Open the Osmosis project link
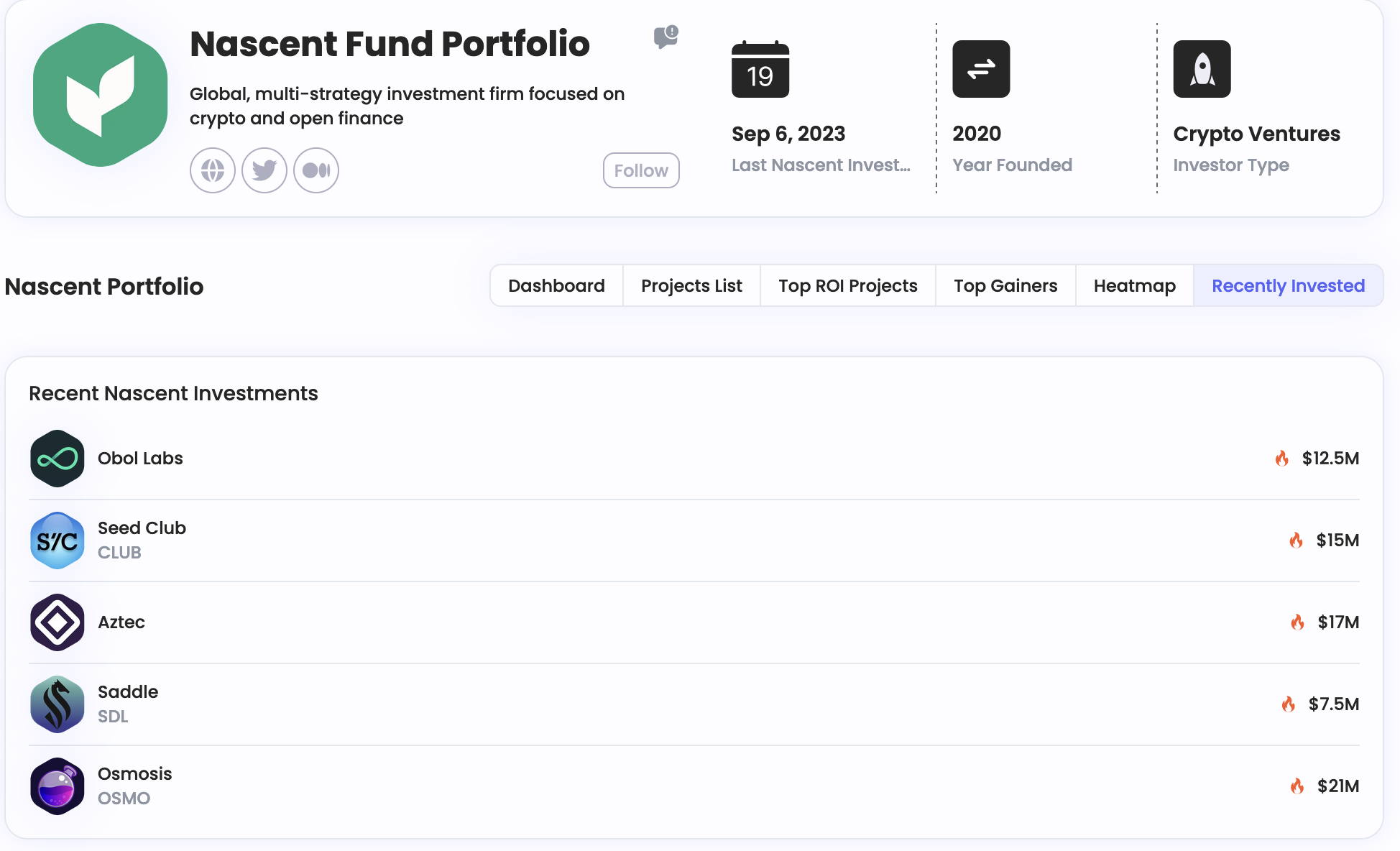 (x=135, y=774)
